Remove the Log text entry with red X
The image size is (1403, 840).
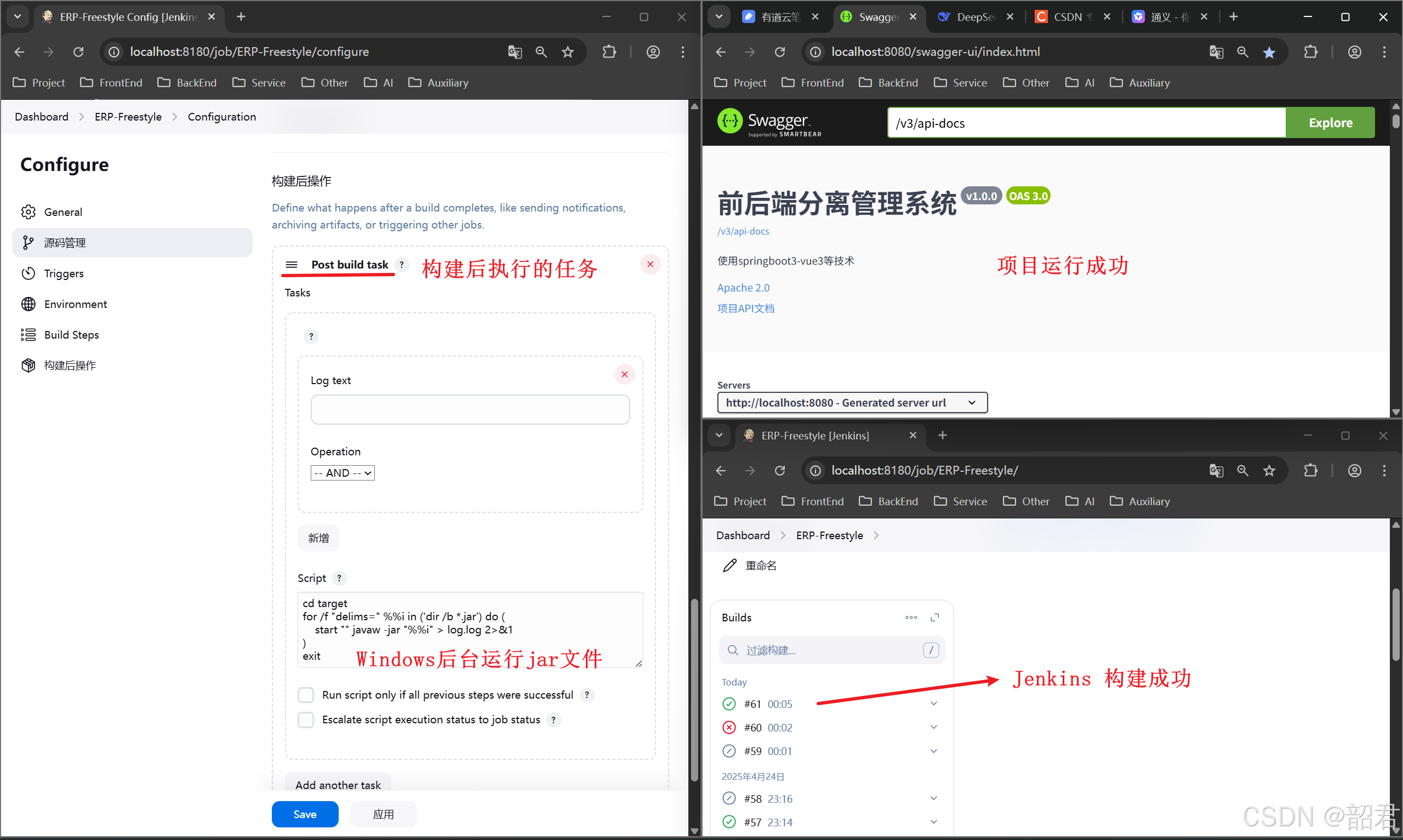pos(624,374)
